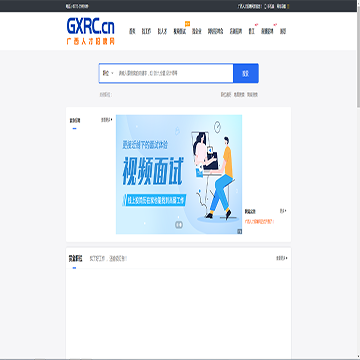This screenshot has width=360, height=360.
Task: Click the blue search button
Action: pyautogui.click(x=246, y=73)
